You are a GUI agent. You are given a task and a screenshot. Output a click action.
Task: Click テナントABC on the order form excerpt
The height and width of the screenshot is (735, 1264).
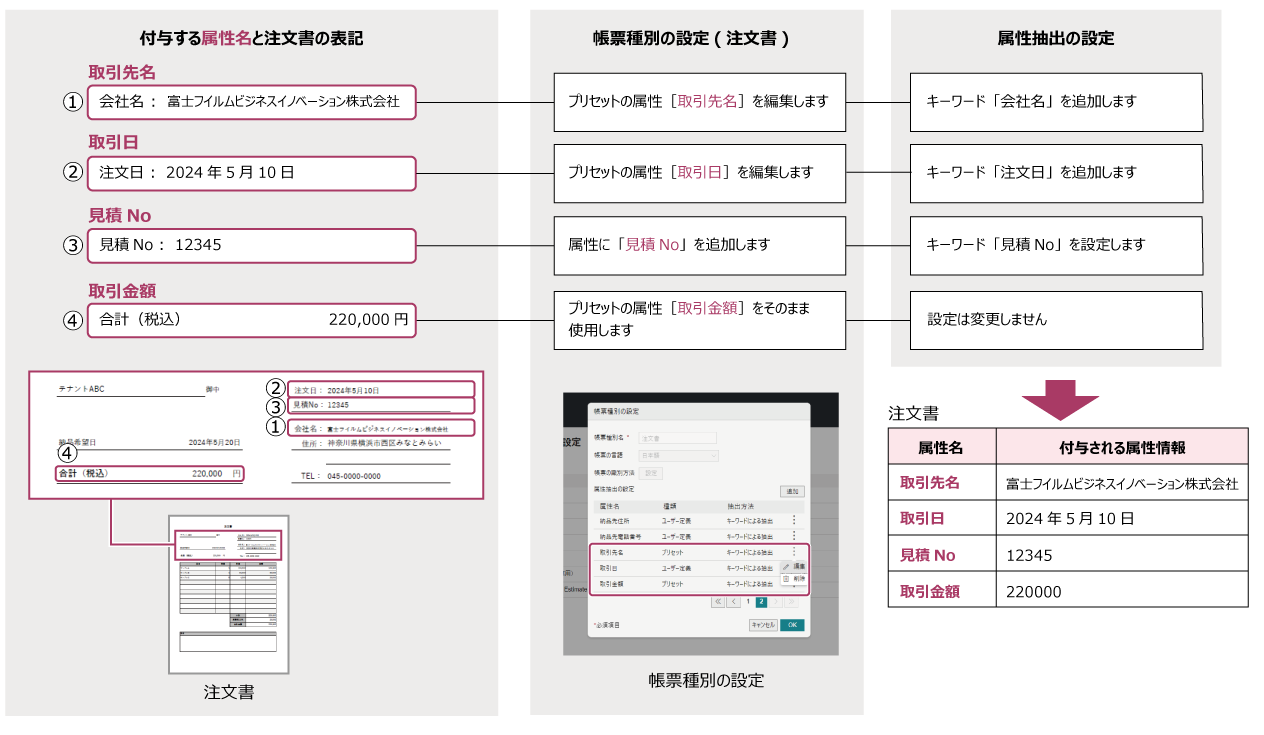[x=81, y=389]
